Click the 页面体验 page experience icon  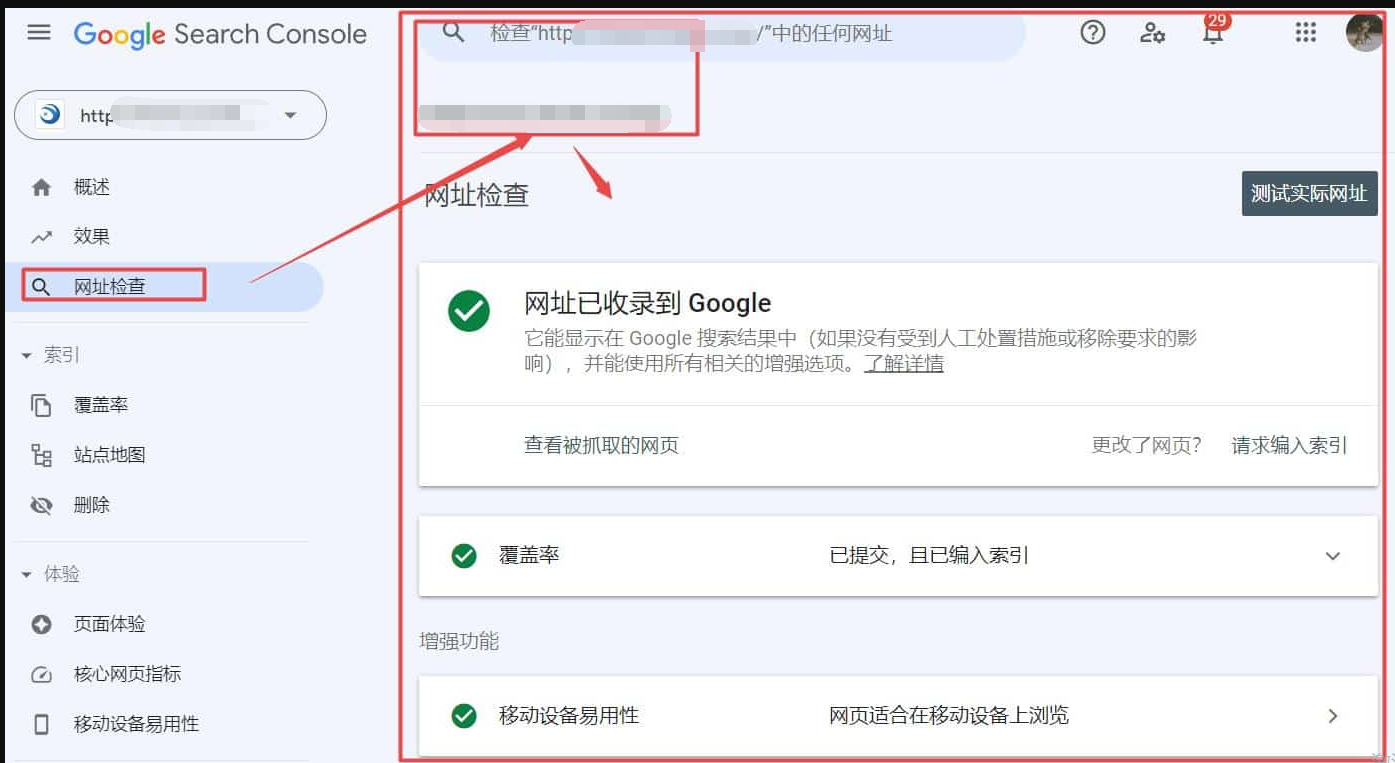(x=41, y=624)
